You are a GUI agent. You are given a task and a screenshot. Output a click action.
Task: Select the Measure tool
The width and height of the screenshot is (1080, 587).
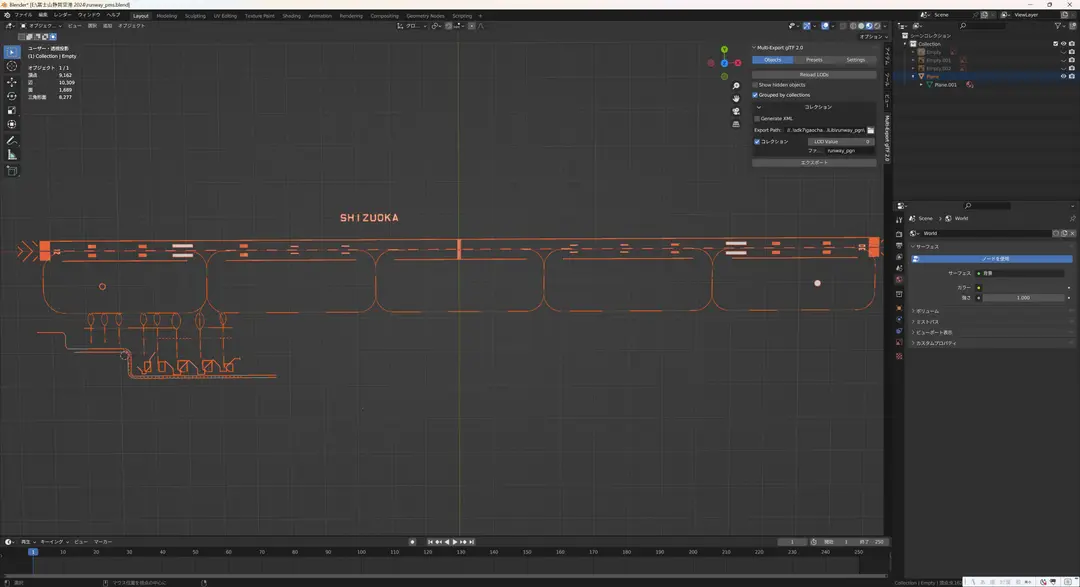click(x=12, y=155)
